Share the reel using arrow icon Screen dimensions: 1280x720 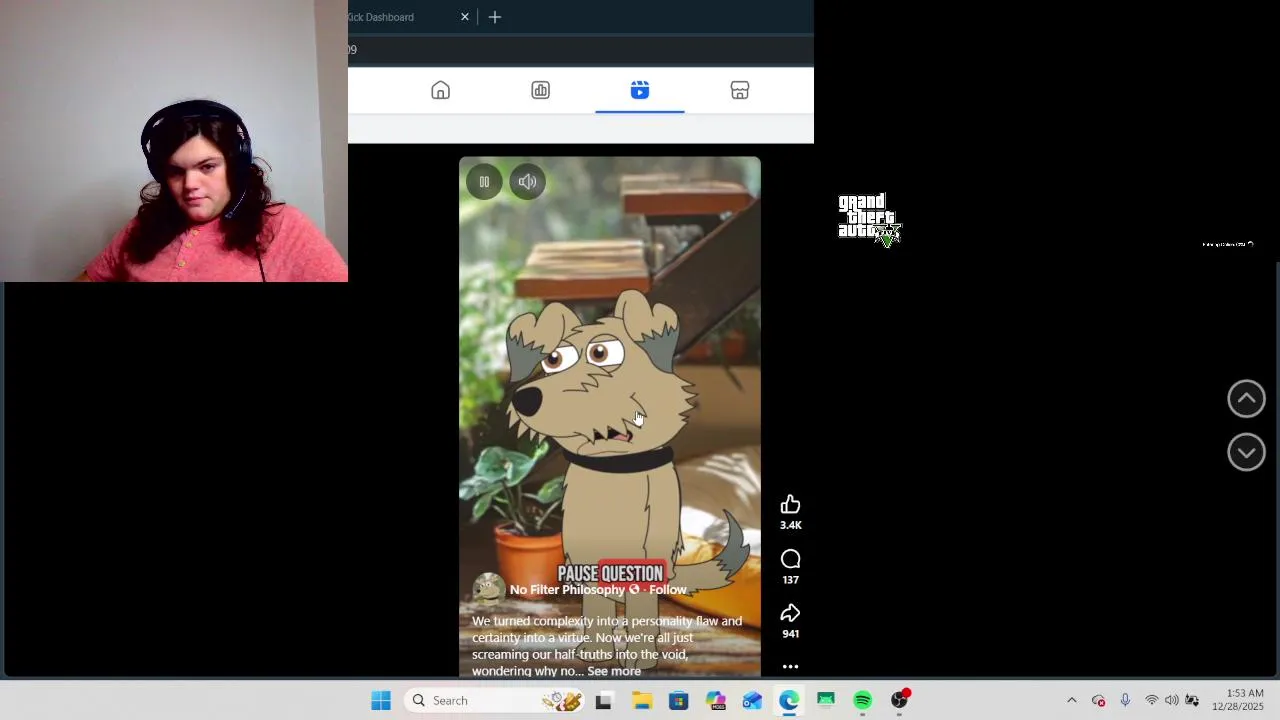[x=790, y=613]
